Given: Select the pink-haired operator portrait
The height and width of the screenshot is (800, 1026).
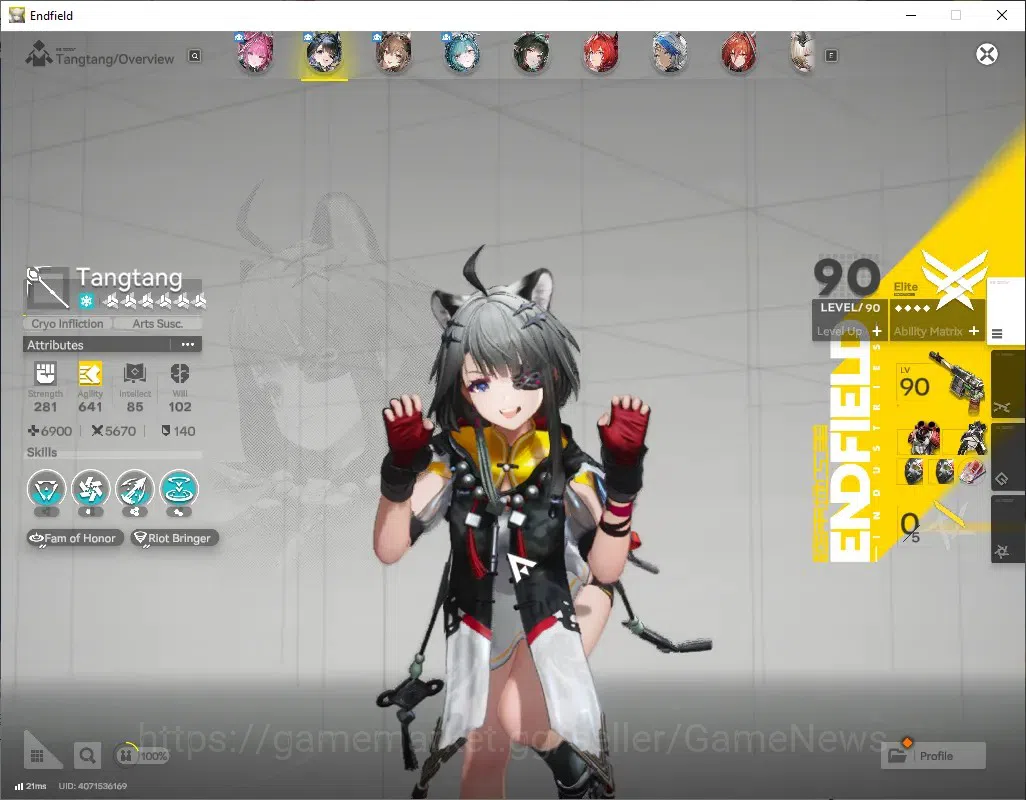Looking at the screenshot, I should point(255,52).
